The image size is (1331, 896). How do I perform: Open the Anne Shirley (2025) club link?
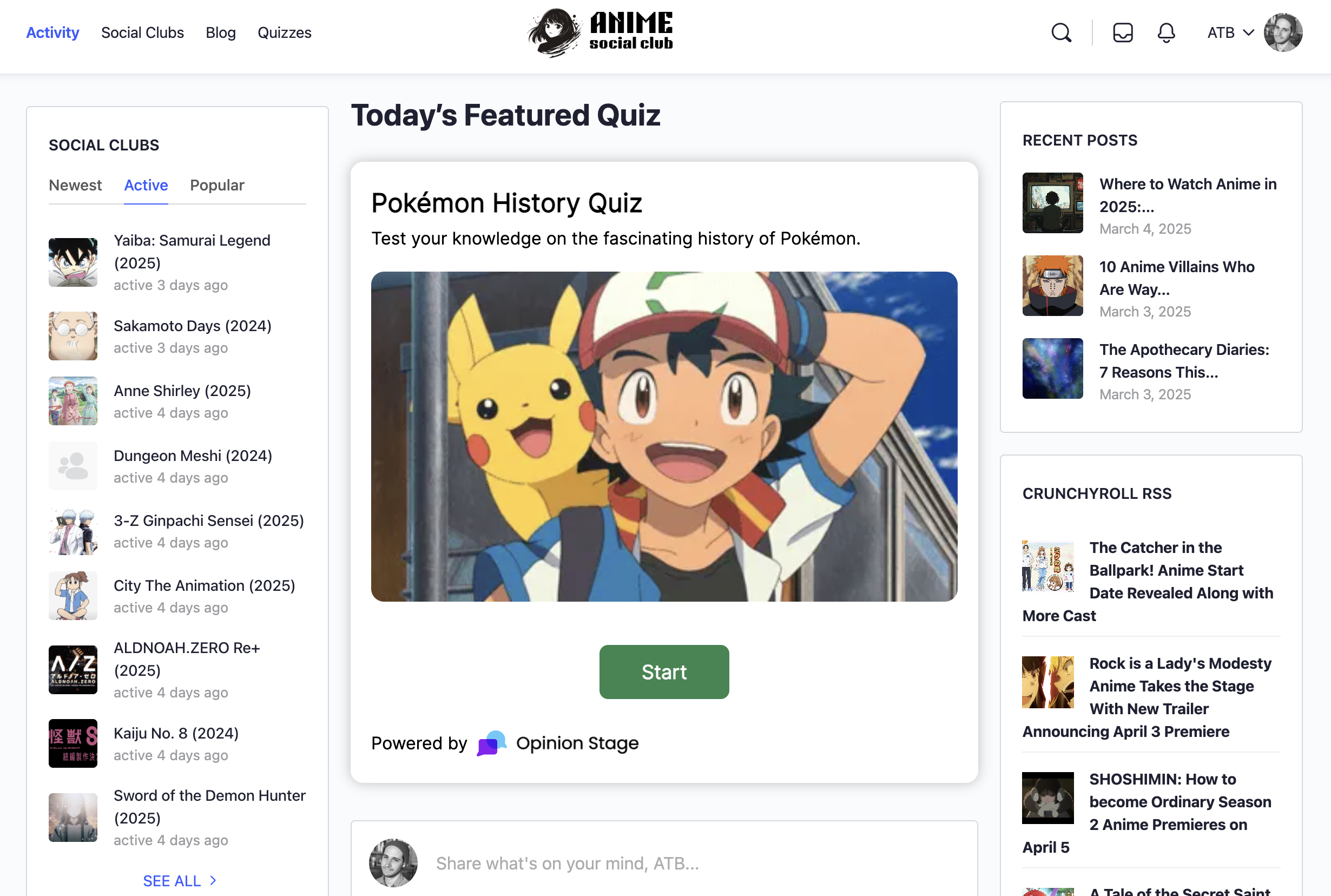(182, 391)
